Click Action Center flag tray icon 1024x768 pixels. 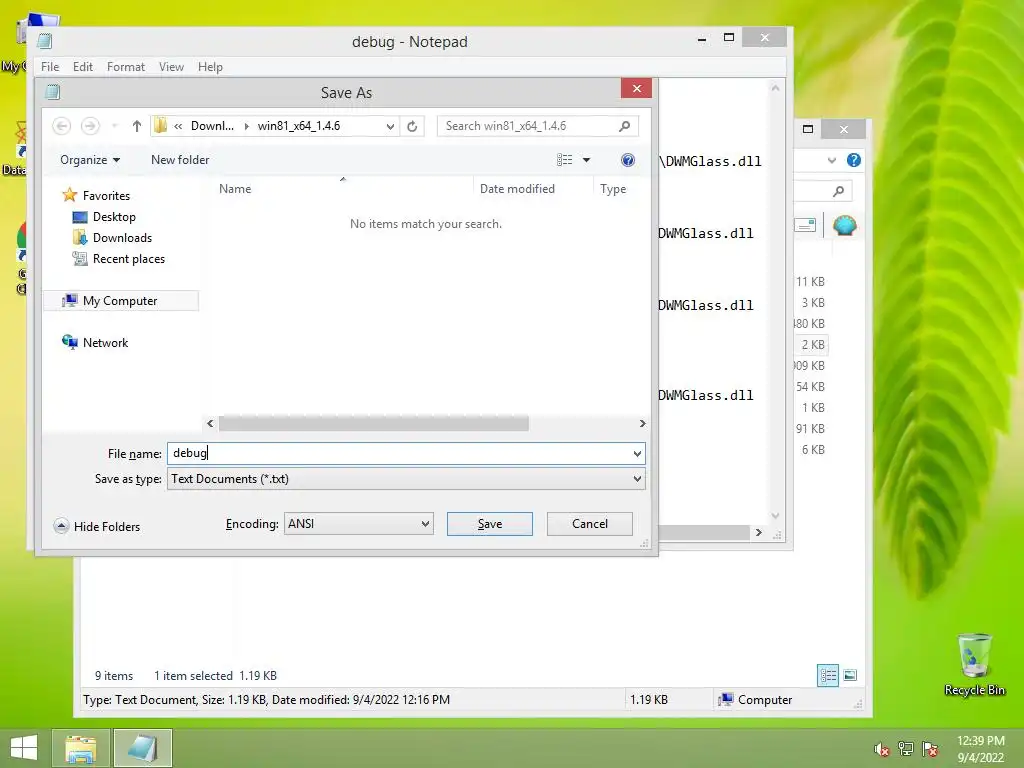[x=930, y=749]
